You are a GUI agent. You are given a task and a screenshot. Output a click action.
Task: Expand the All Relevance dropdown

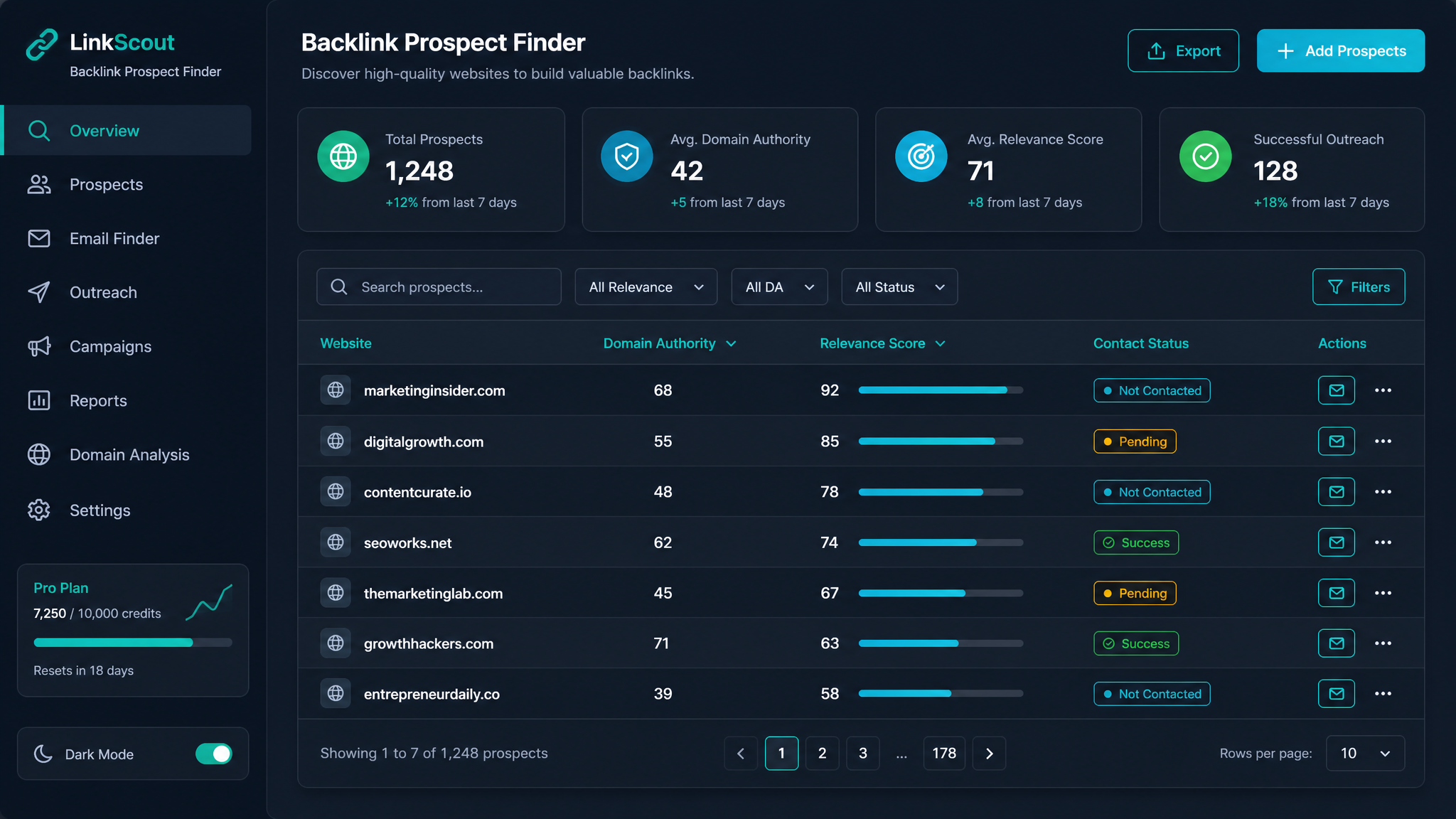coord(646,287)
